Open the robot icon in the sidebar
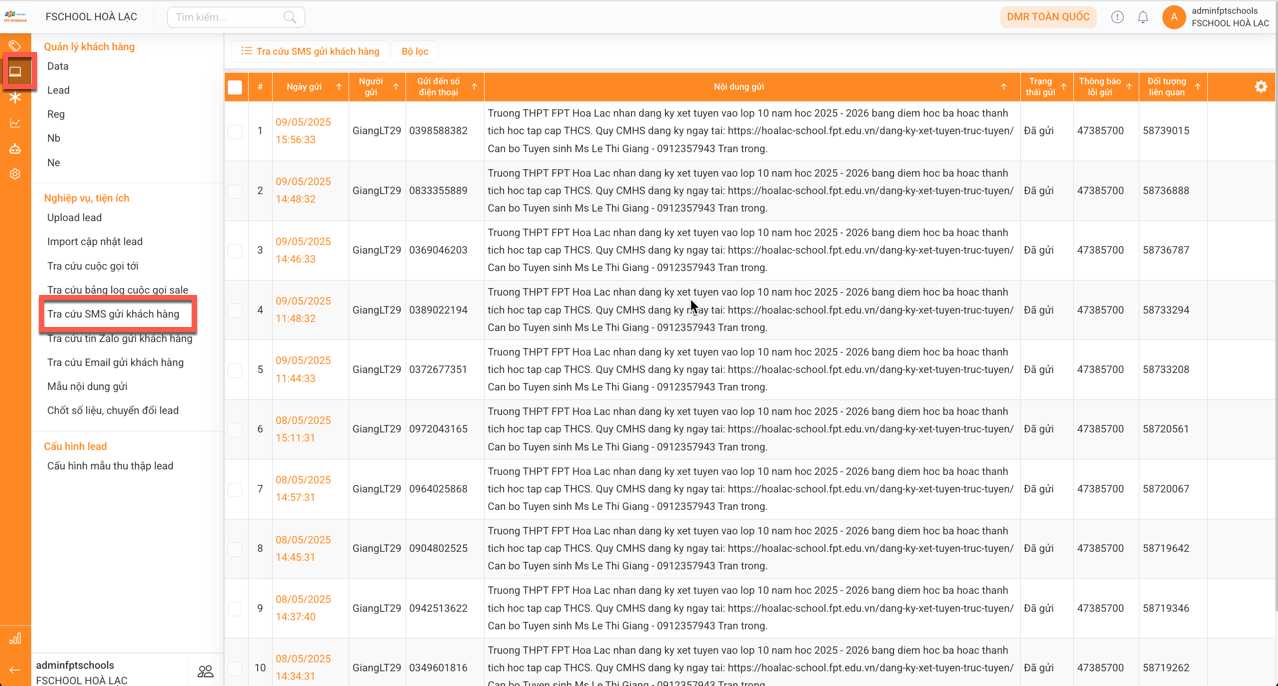 pos(15,149)
